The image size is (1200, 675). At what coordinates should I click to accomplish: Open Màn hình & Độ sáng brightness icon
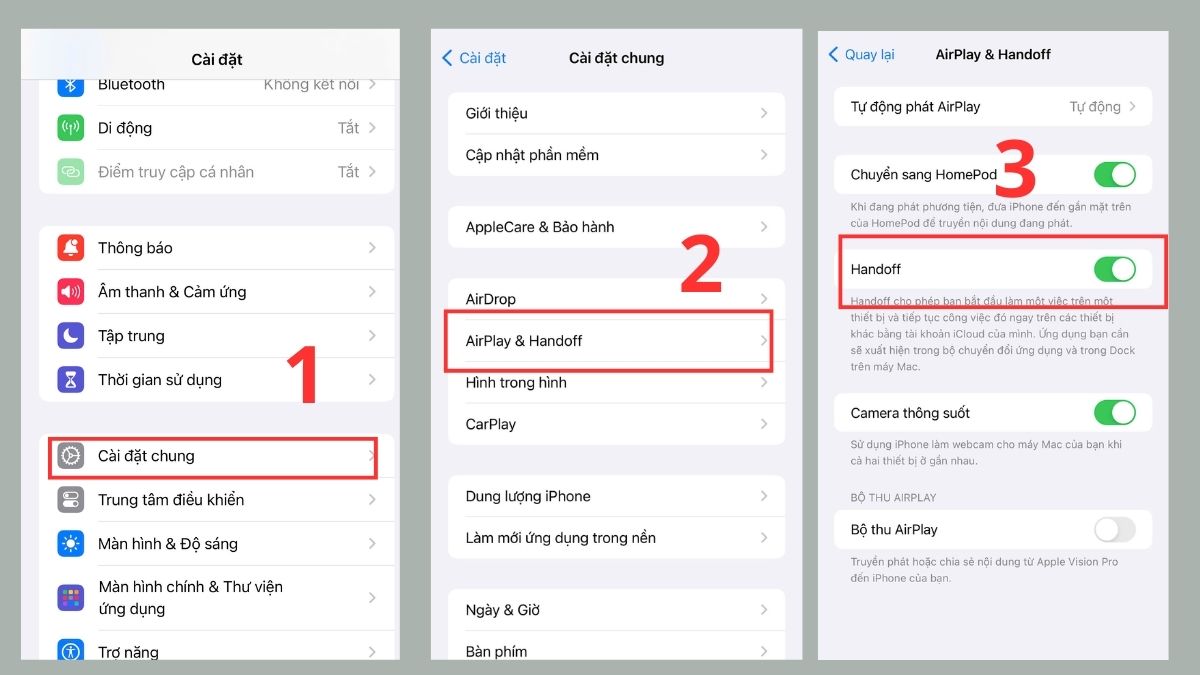pos(71,543)
